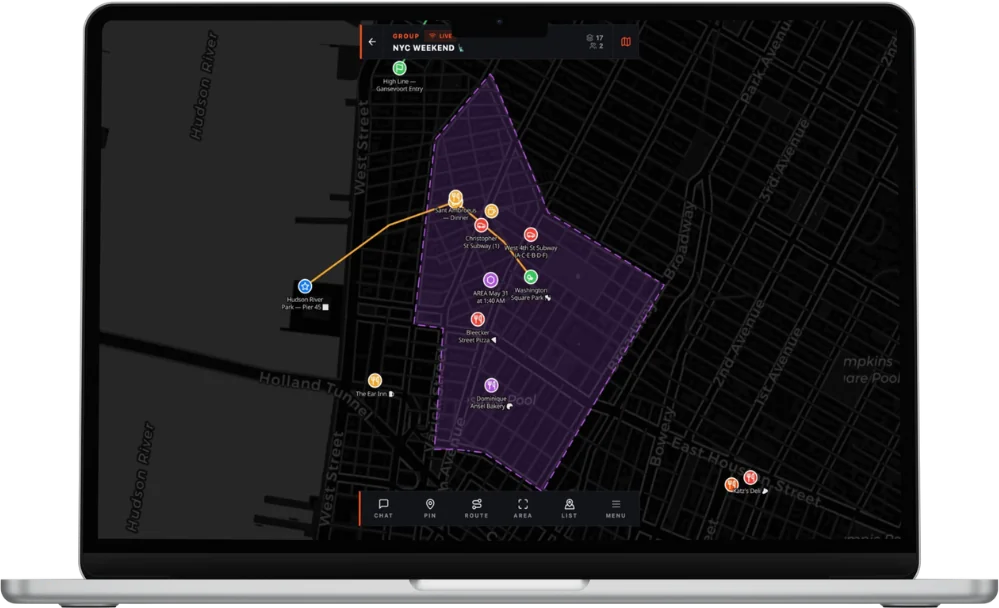Select the High Line Gansevoort Entry pin
Screen dimensions: 999x608
399,68
